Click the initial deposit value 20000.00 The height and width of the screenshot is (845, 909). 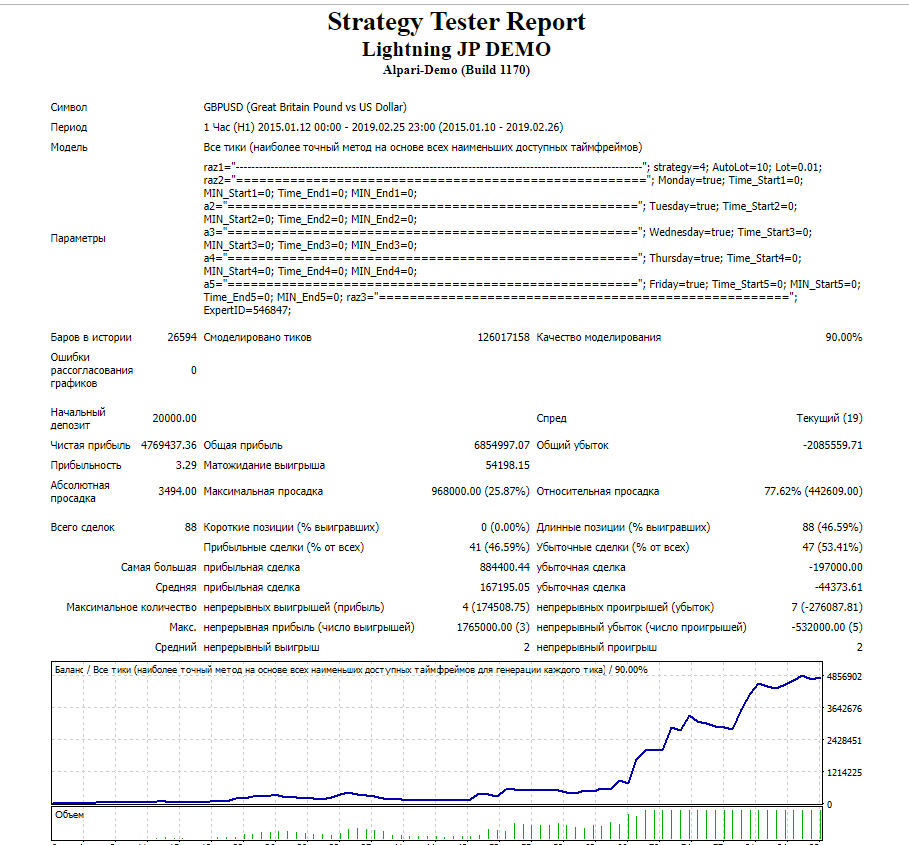tap(174, 418)
